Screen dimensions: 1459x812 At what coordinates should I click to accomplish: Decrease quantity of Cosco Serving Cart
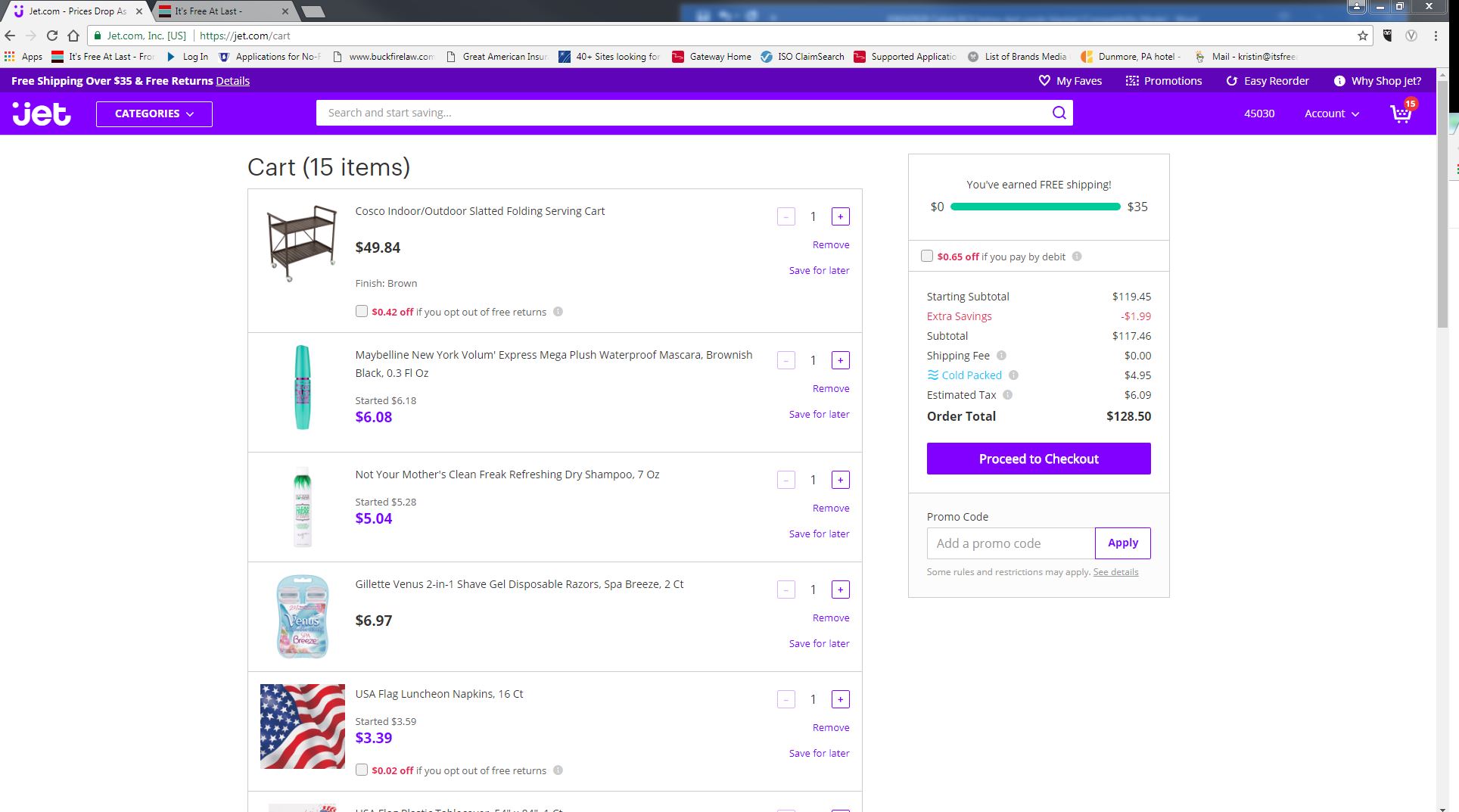pos(786,216)
